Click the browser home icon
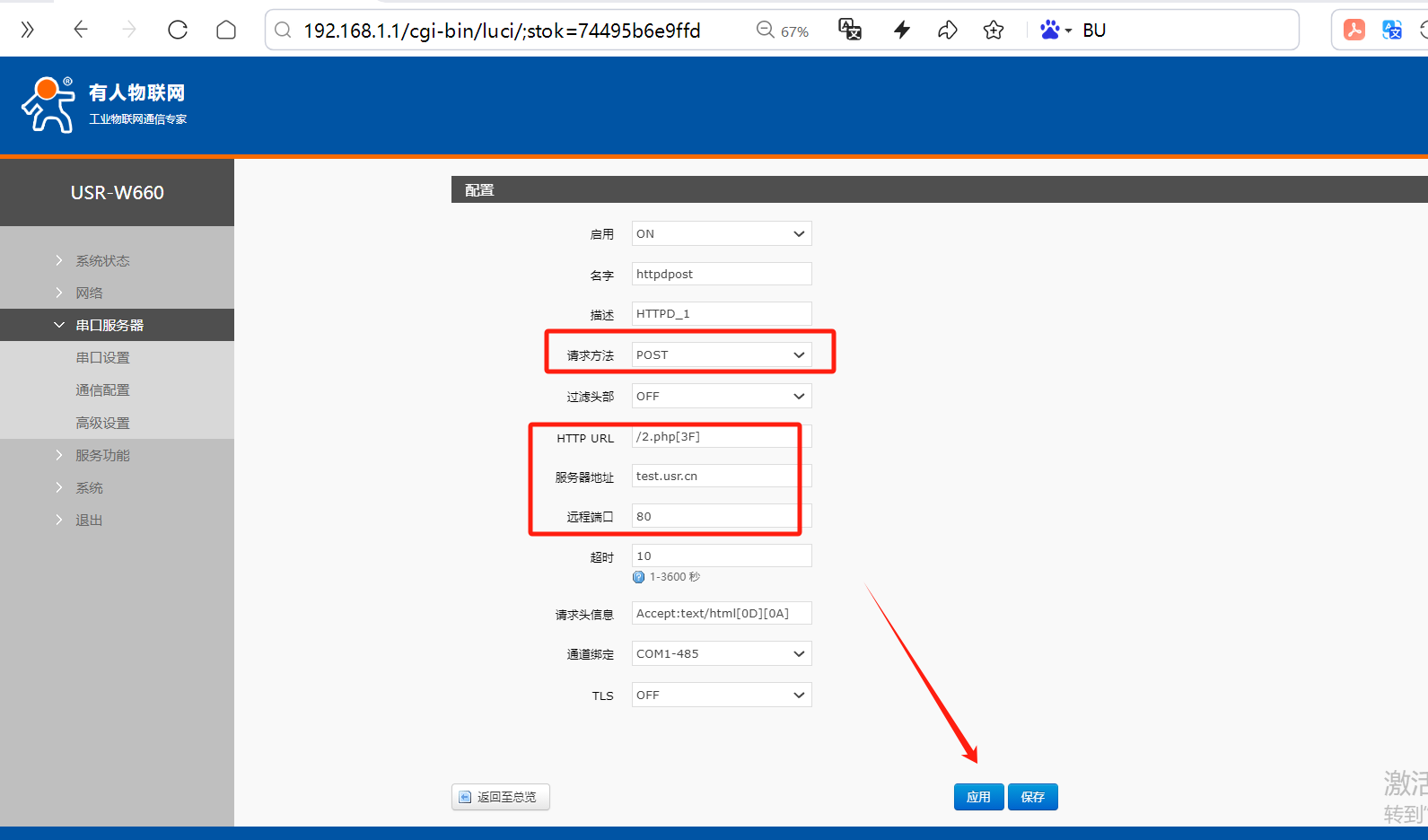The height and width of the screenshot is (840, 1428). 226,30
